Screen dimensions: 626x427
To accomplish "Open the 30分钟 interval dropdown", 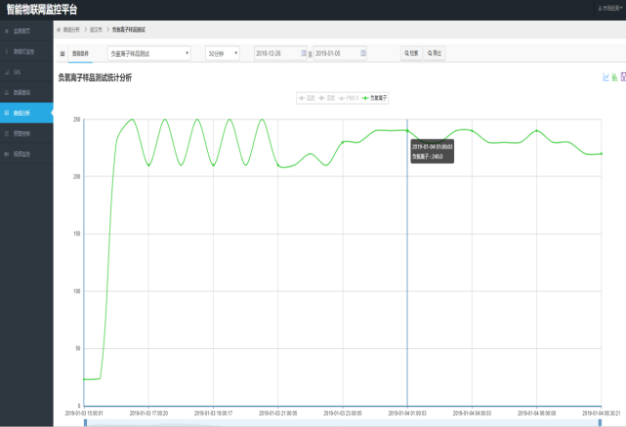I will (x=222, y=53).
